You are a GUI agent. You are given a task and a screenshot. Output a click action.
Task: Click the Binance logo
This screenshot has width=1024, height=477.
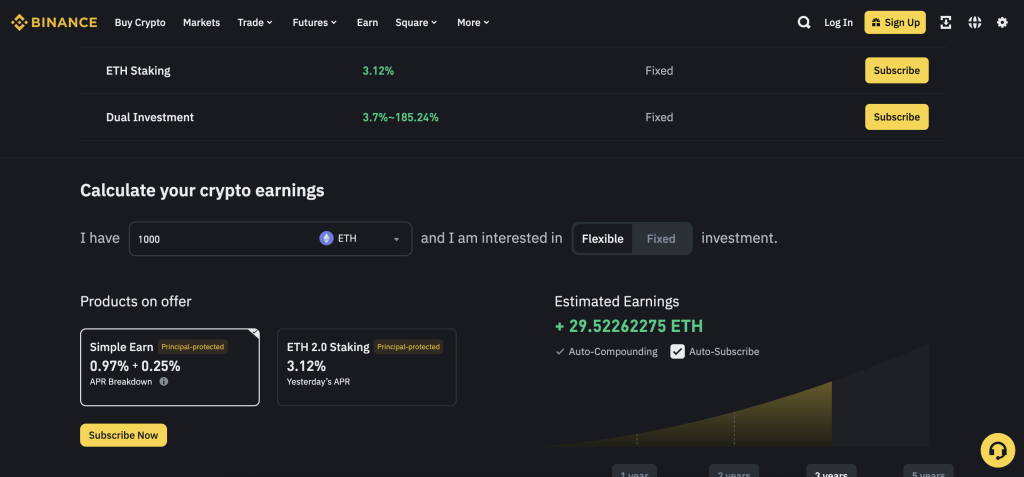[54, 22]
